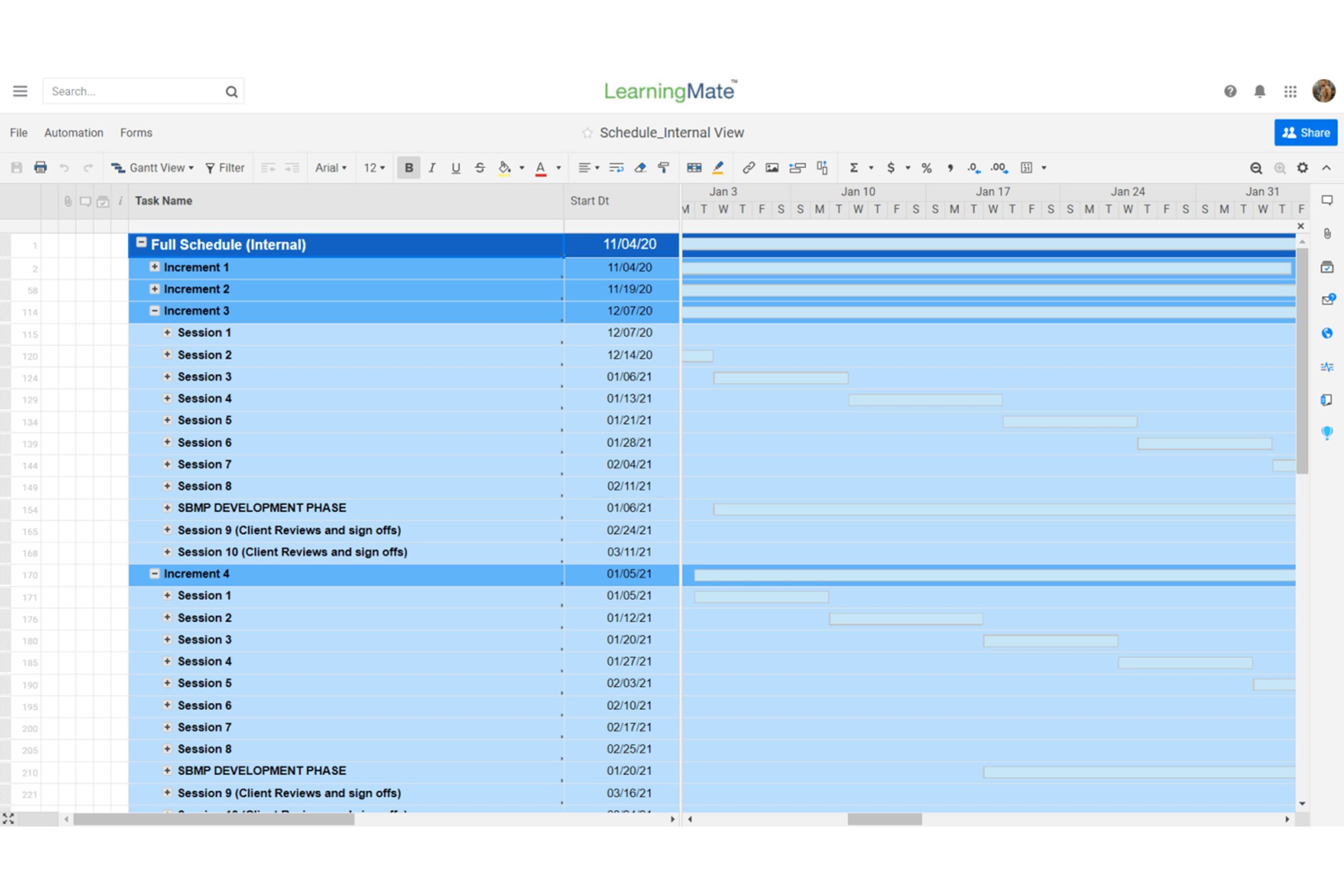Open the Forms menu
The height and width of the screenshot is (896, 1344).
click(136, 133)
